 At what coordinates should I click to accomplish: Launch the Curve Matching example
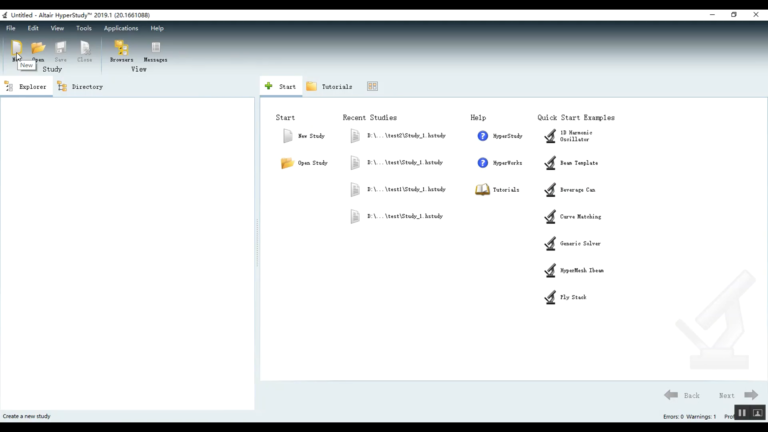[x=573, y=216]
